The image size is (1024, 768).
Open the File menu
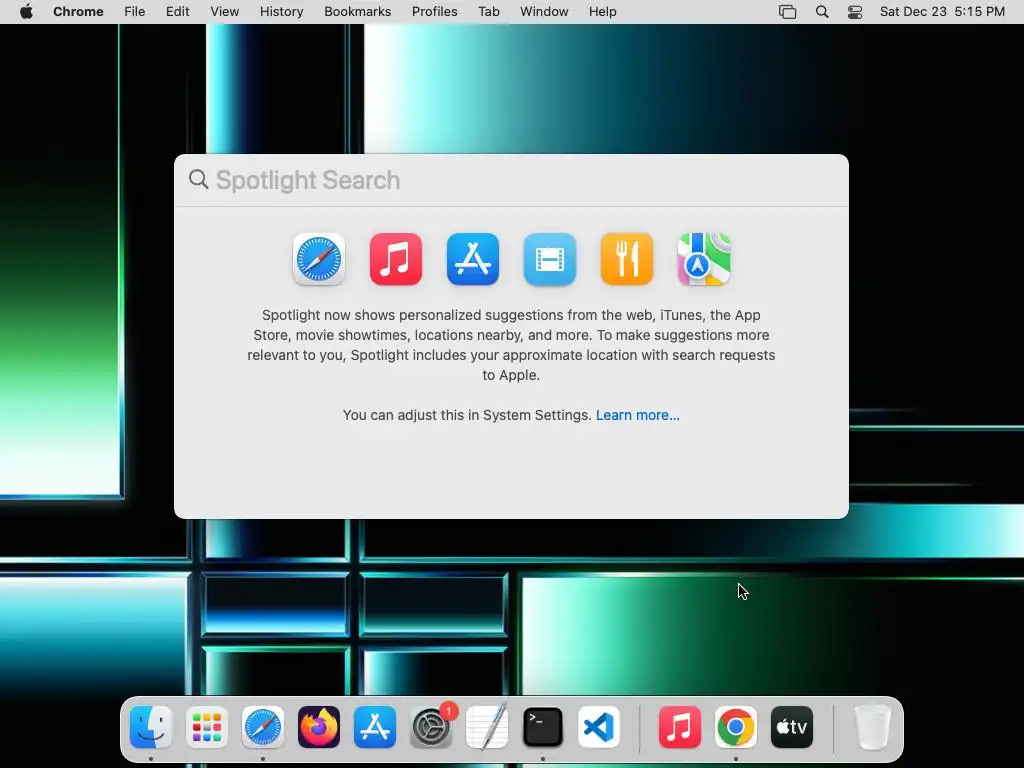(135, 12)
